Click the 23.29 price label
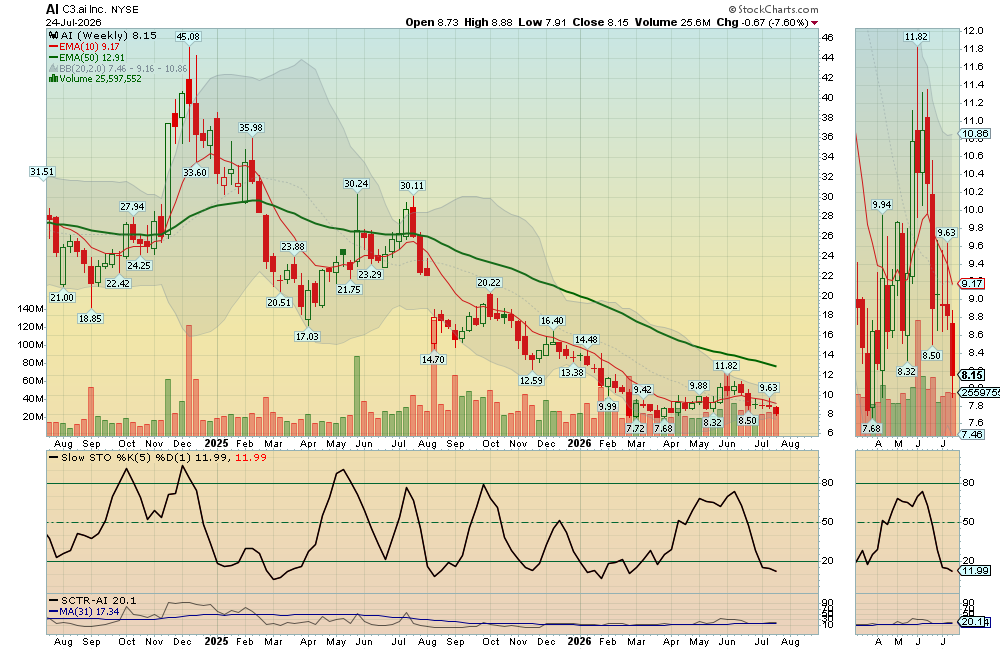The height and width of the screenshot is (650, 1000). (370, 274)
